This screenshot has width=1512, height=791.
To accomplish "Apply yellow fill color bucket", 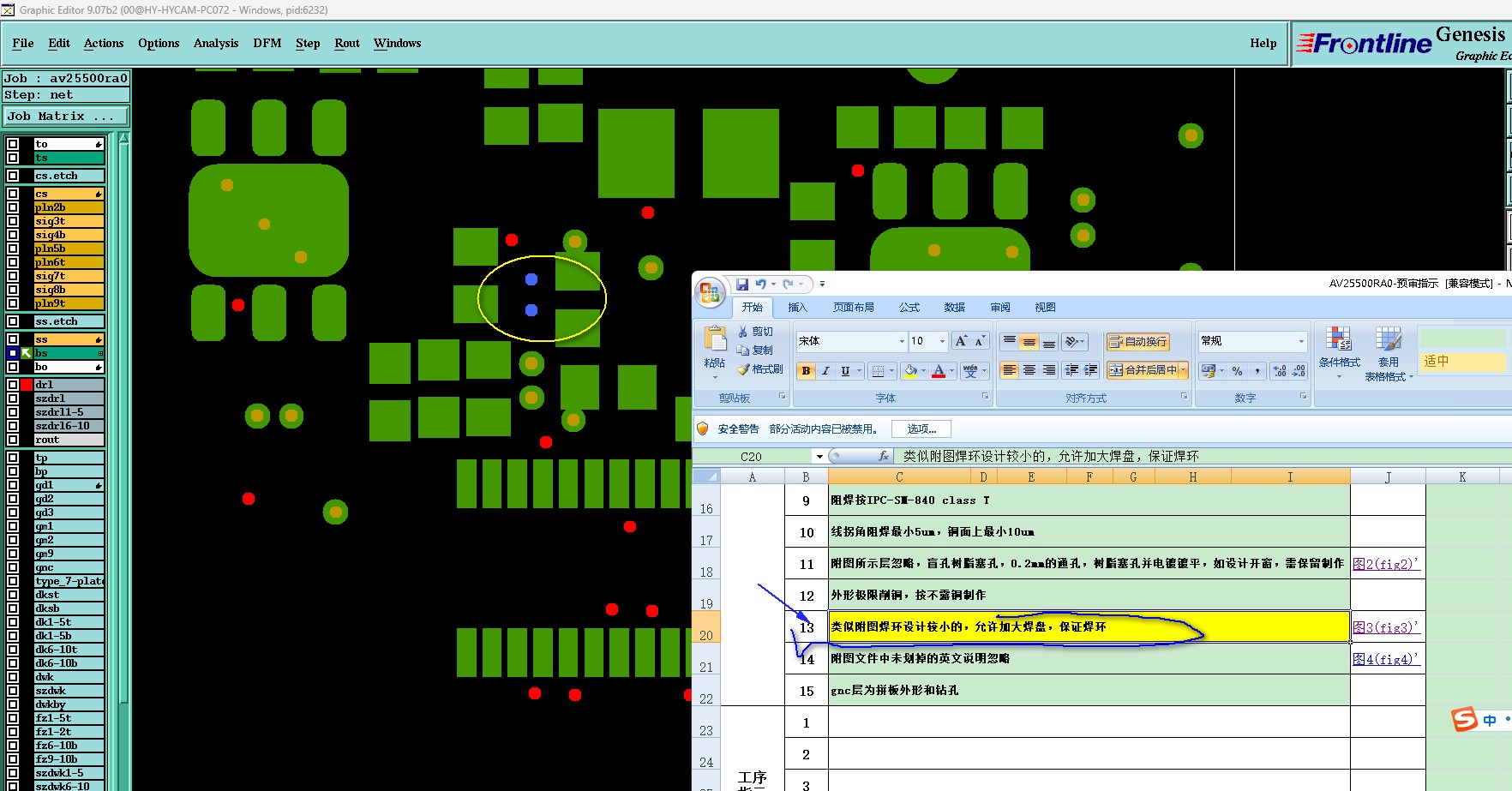I will pyautogui.click(x=910, y=371).
